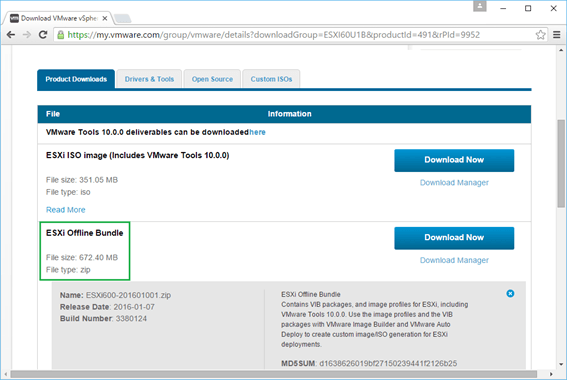Open the Open Source tab
This screenshot has height=380, width=567.
(212, 79)
